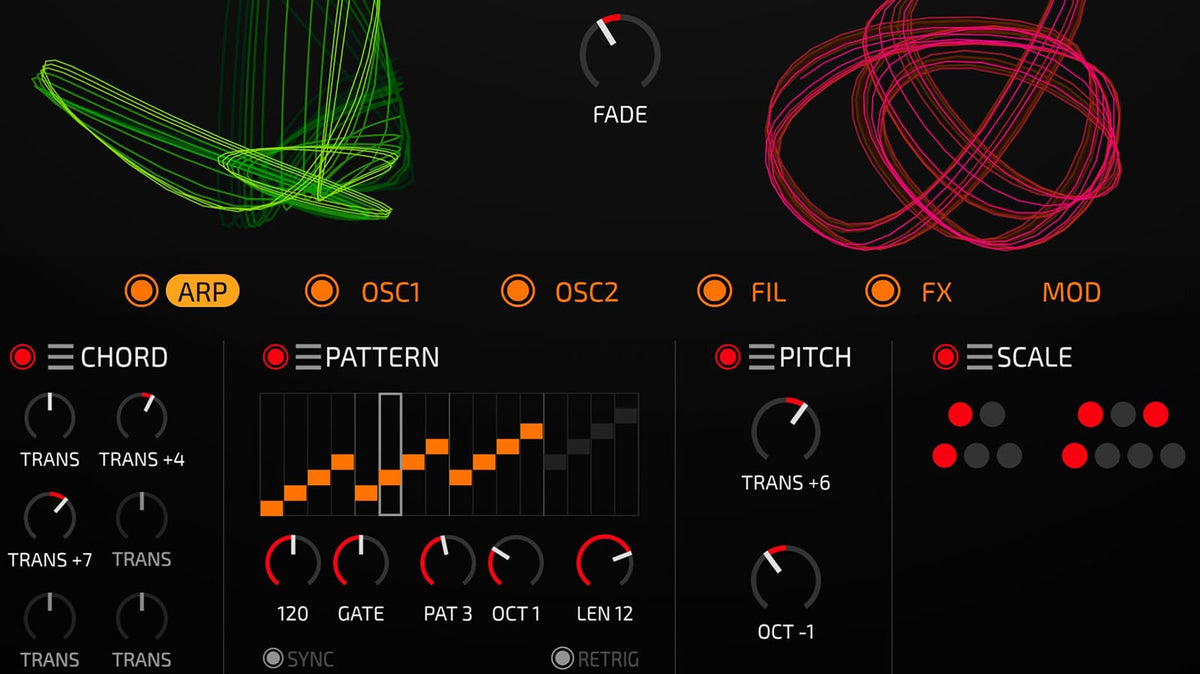Click the first orange step in pattern grid
The width and height of the screenshot is (1200, 674).
click(272, 508)
